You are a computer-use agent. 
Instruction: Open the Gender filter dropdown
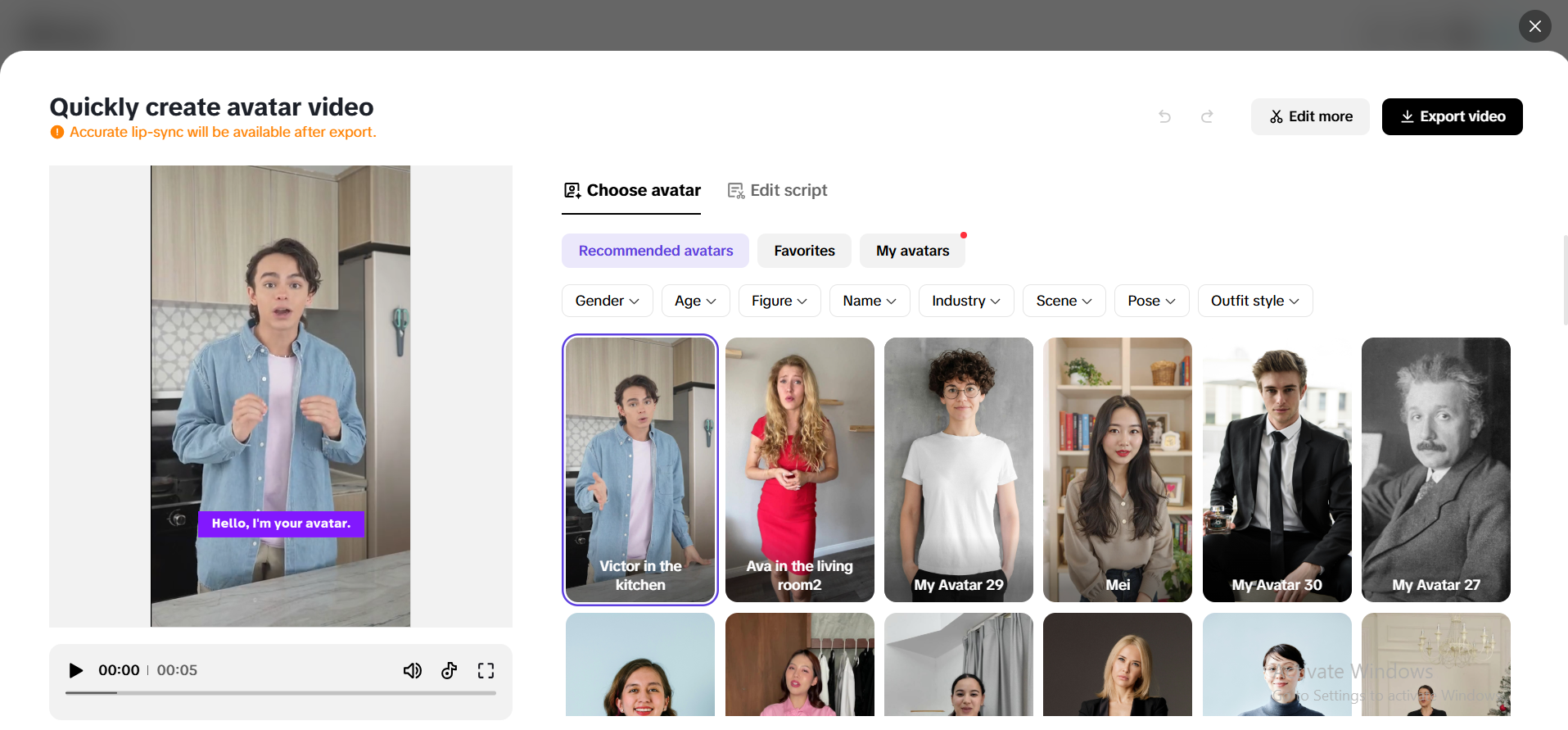pos(607,301)
